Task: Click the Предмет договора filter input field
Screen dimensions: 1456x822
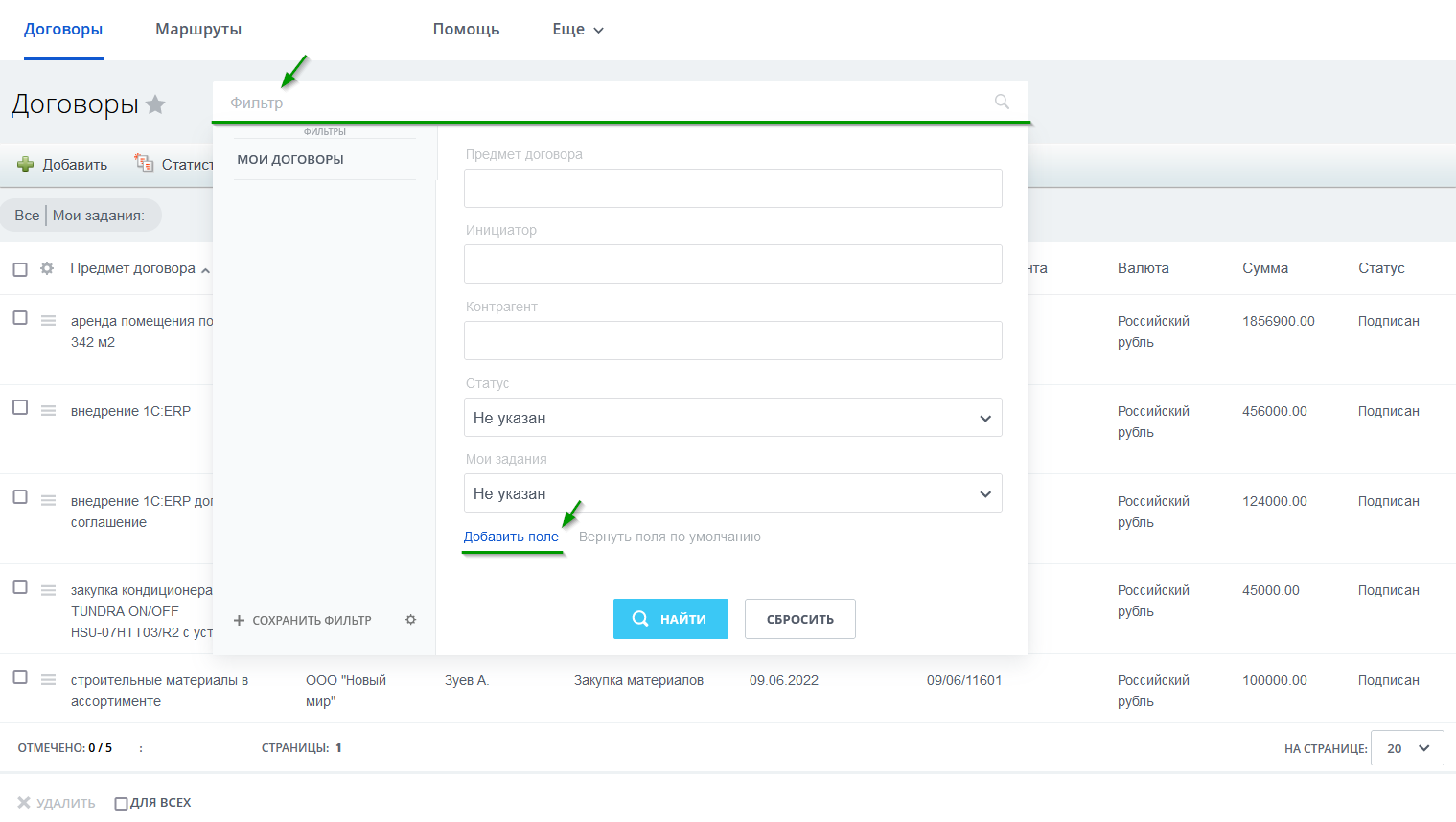Action: click(732, 189)
